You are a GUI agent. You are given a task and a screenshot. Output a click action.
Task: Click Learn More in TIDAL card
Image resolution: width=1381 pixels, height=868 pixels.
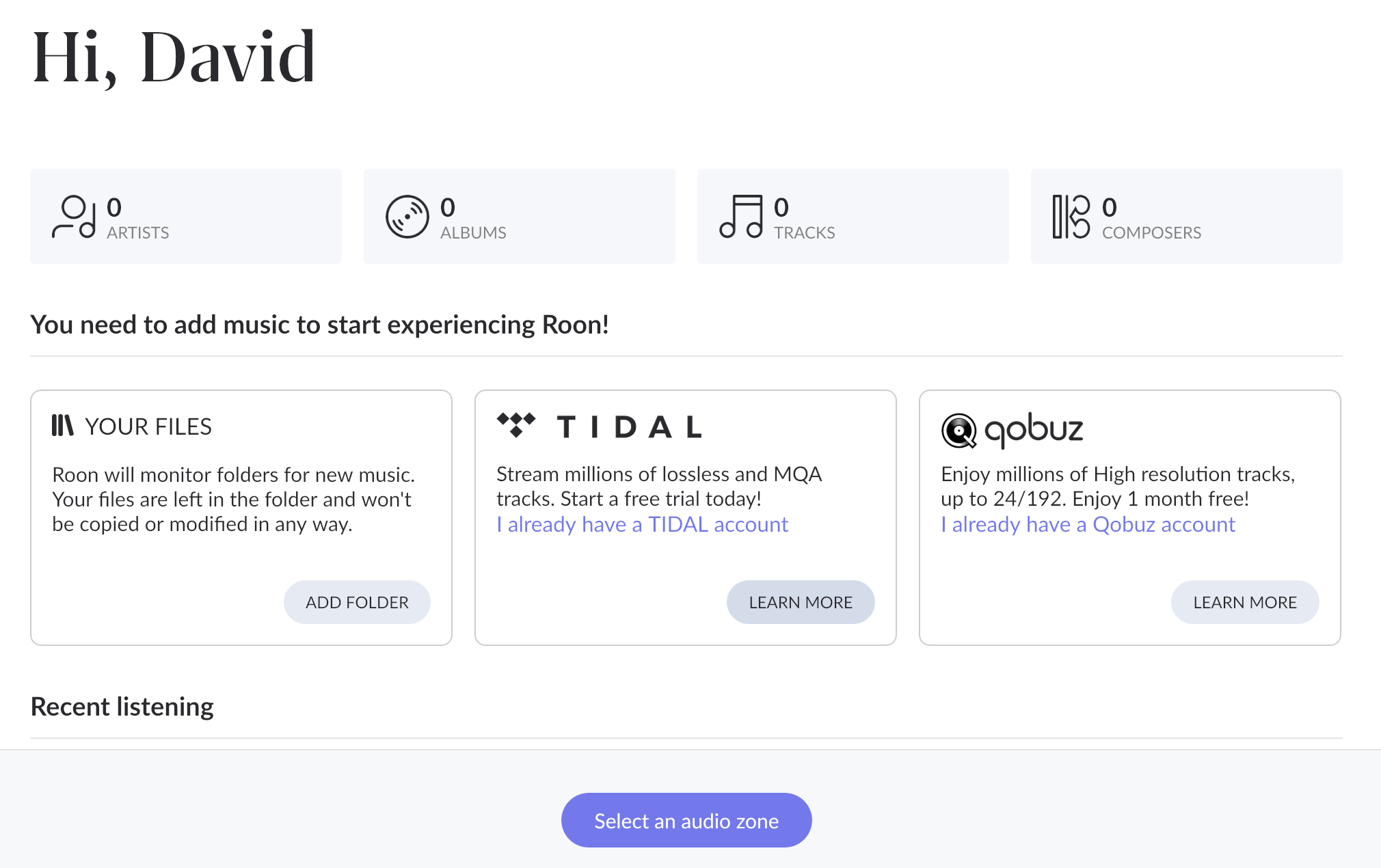tap(801, 602)
